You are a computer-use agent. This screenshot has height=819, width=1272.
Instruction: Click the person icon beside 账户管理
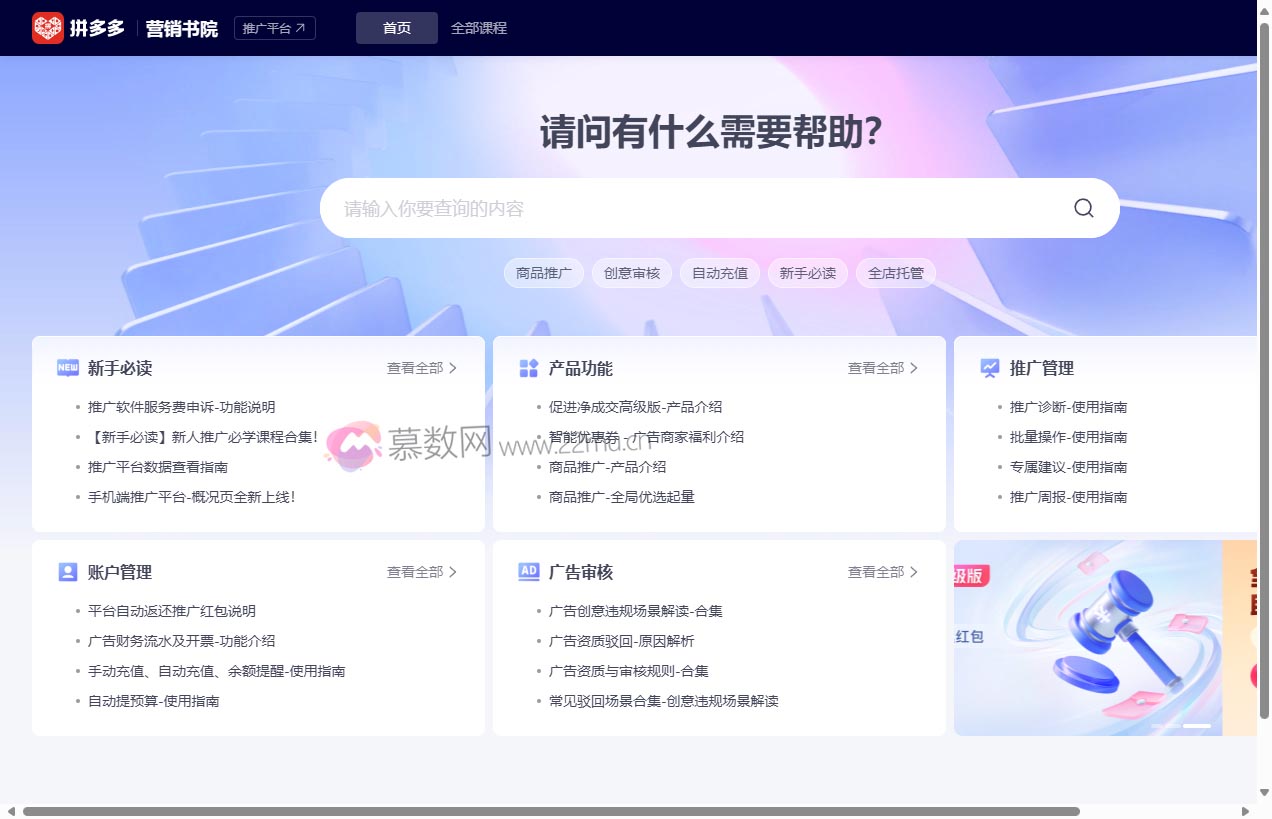pyautogui.click(x=67, y=572)
